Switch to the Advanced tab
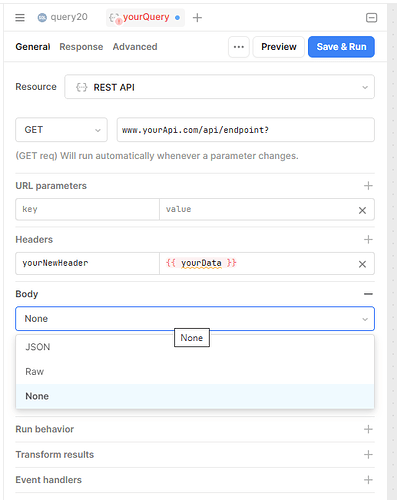 click(x=135, y=47)
